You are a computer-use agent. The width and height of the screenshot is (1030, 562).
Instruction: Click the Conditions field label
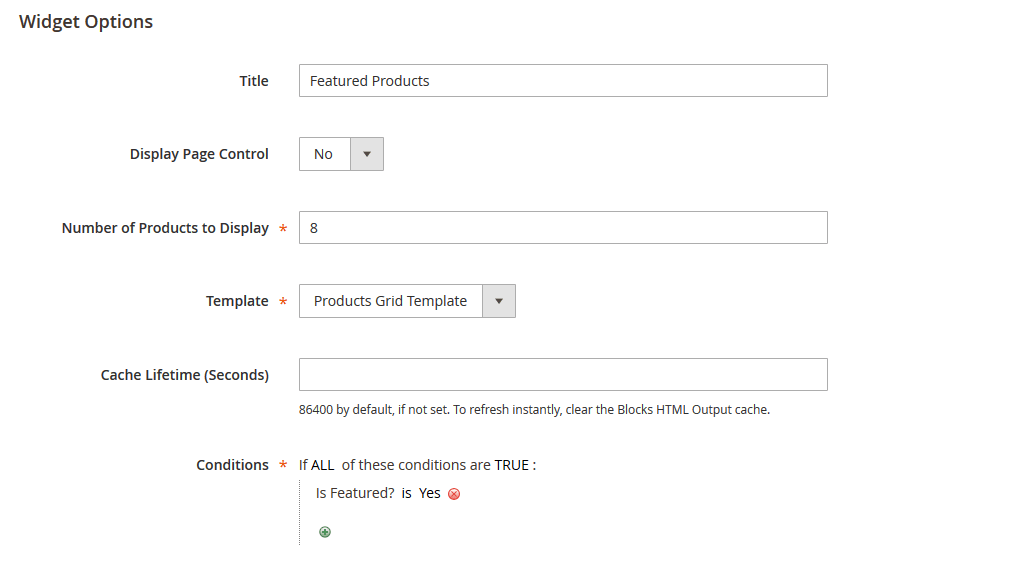pos(232,465)
